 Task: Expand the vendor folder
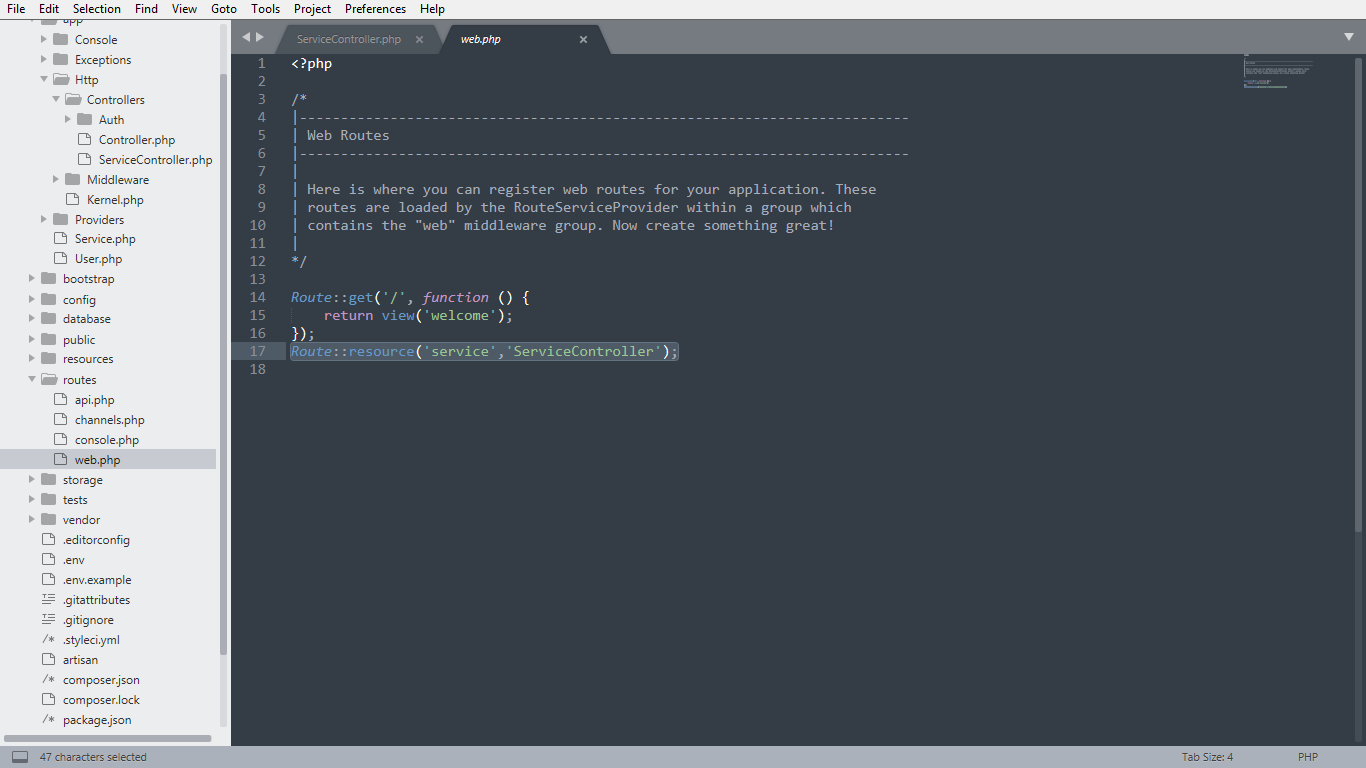(x=32, y=520)
